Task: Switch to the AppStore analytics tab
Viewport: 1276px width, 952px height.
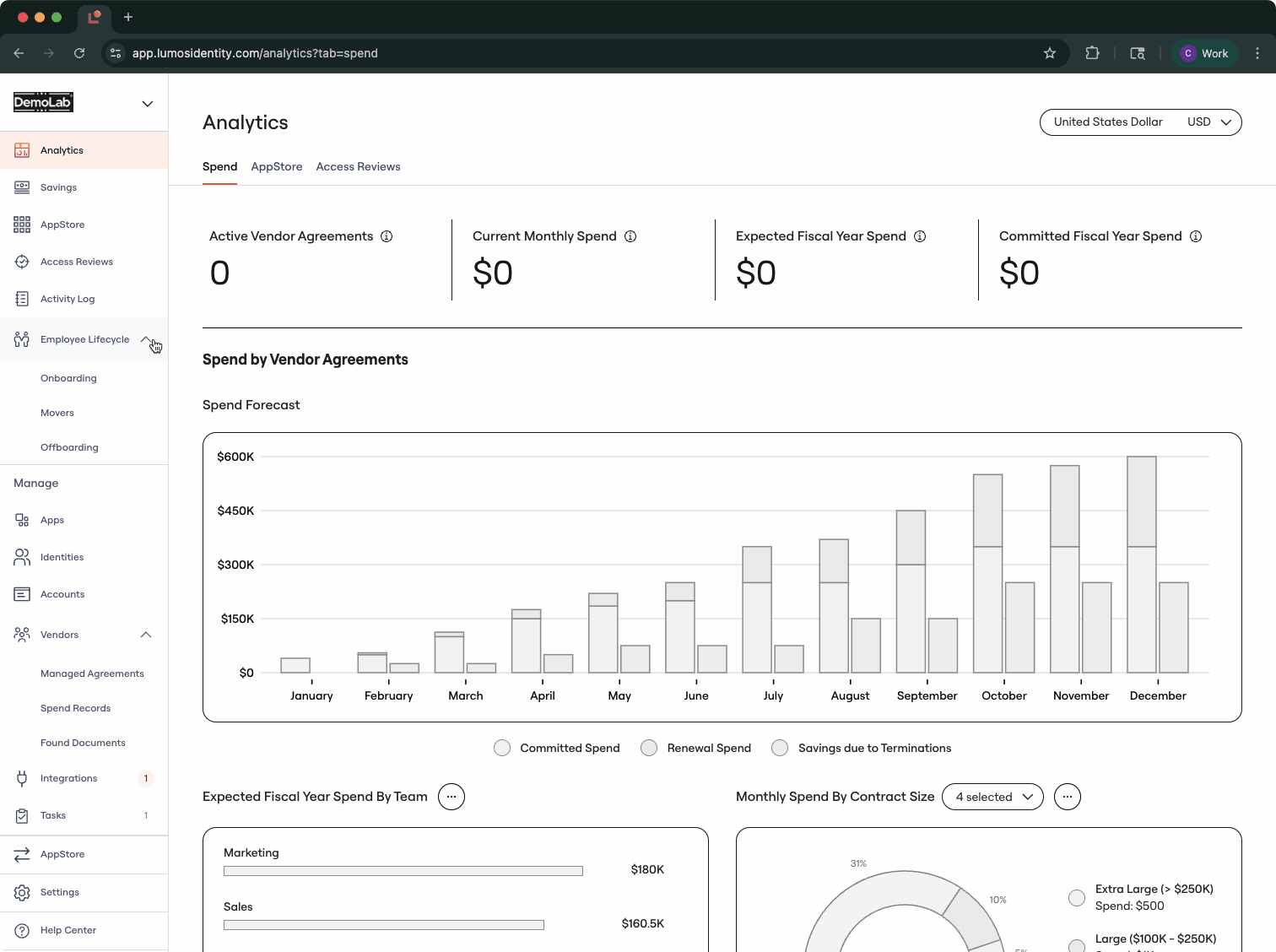Action: click(277, 167)
